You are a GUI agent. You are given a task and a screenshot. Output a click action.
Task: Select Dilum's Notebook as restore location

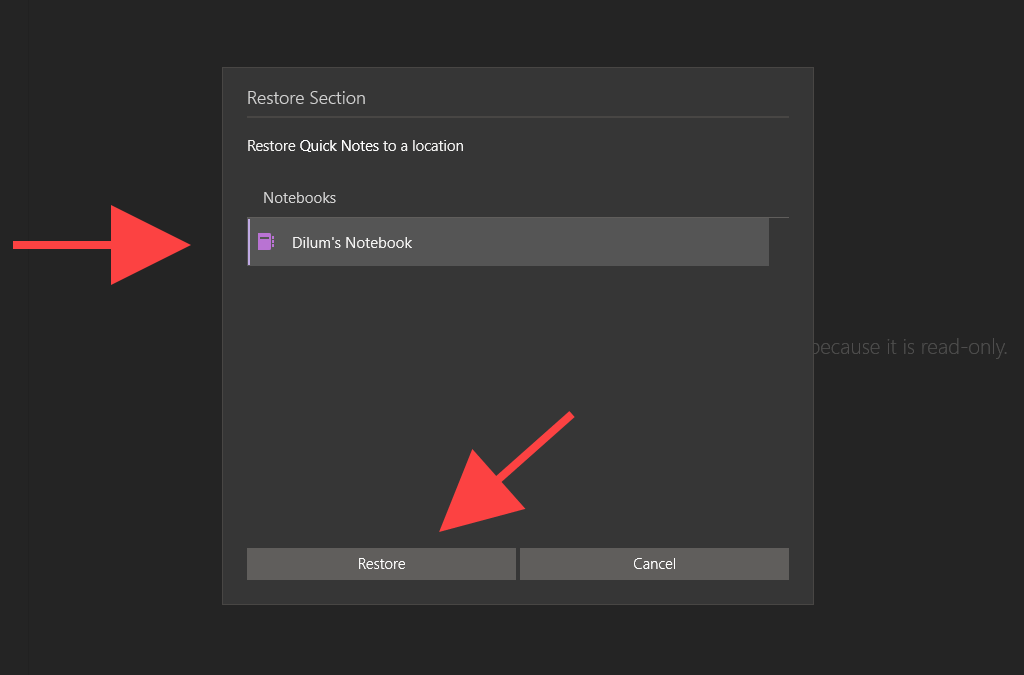pos(508,242)
